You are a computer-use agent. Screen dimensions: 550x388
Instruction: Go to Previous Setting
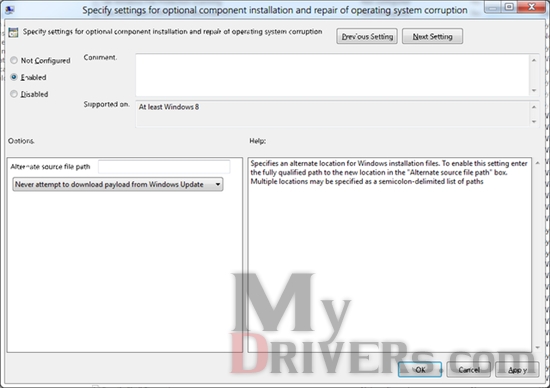point(367,36)
